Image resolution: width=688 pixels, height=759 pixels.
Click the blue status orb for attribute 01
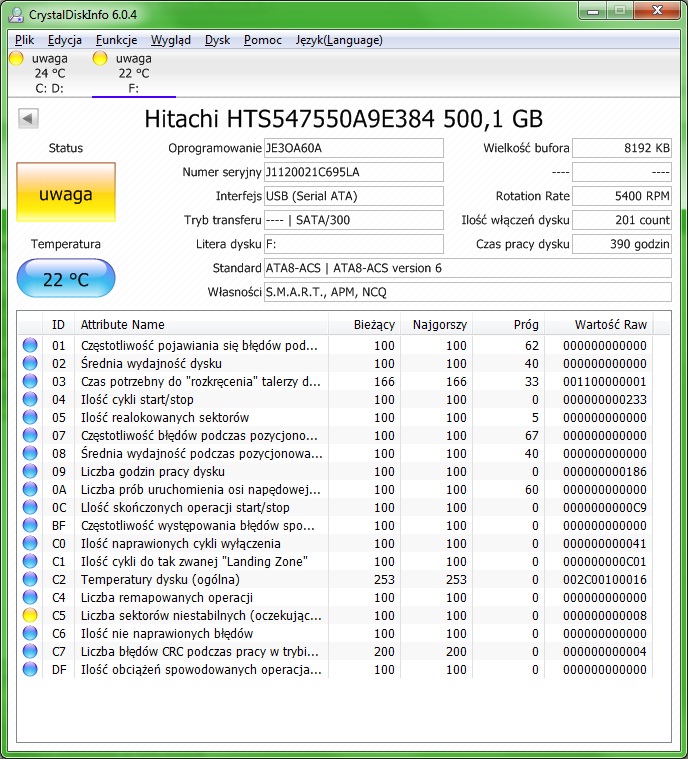point(30,345)
